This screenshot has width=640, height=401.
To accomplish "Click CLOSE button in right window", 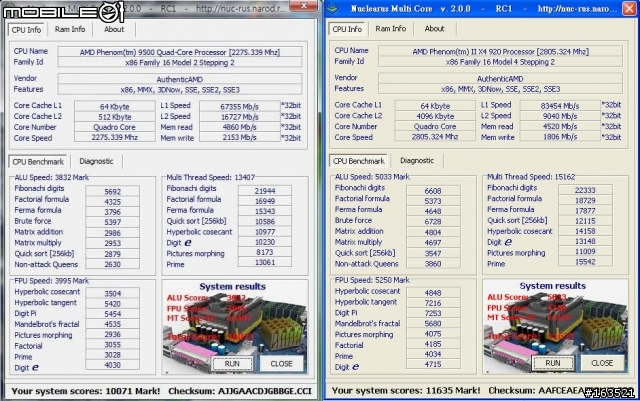I will [x=602, y=363].
